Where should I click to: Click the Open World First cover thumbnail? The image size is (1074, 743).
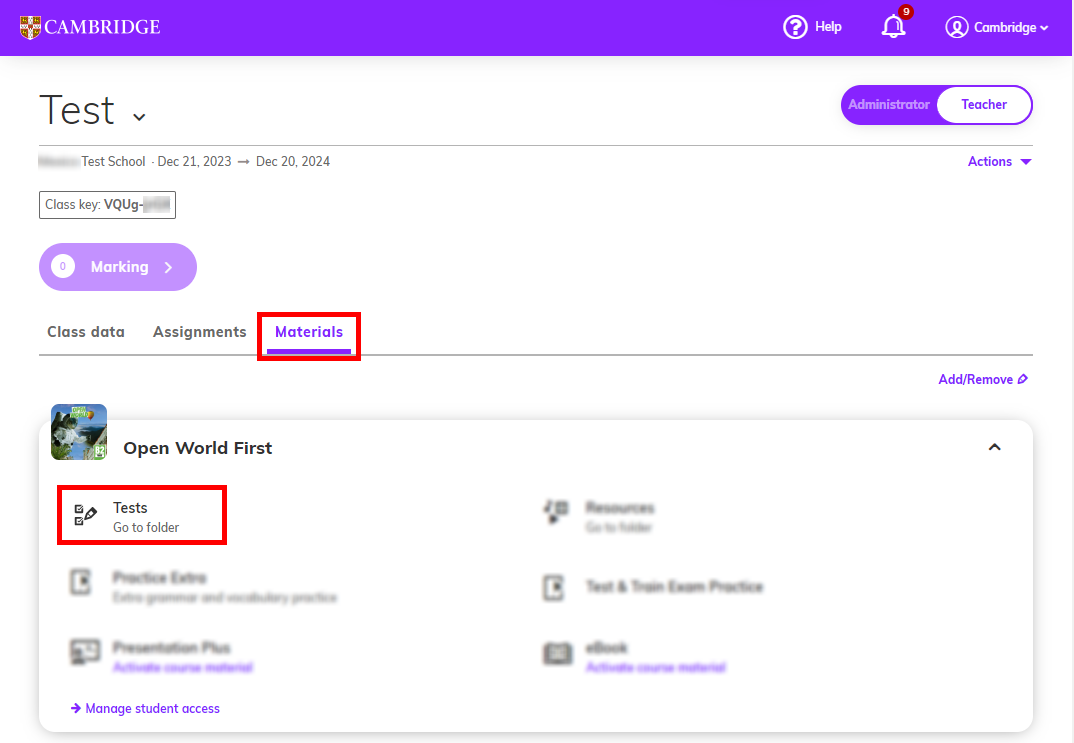(x=79, y=432)
